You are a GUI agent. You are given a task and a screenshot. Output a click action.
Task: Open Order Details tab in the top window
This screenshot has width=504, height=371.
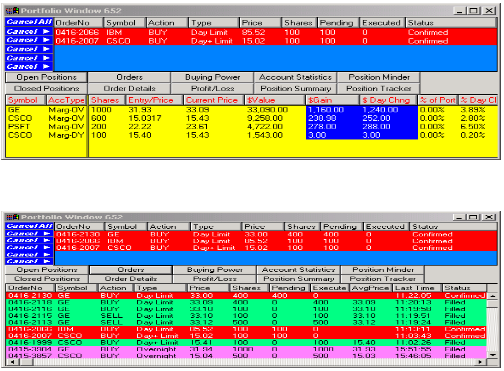[129, 89]
